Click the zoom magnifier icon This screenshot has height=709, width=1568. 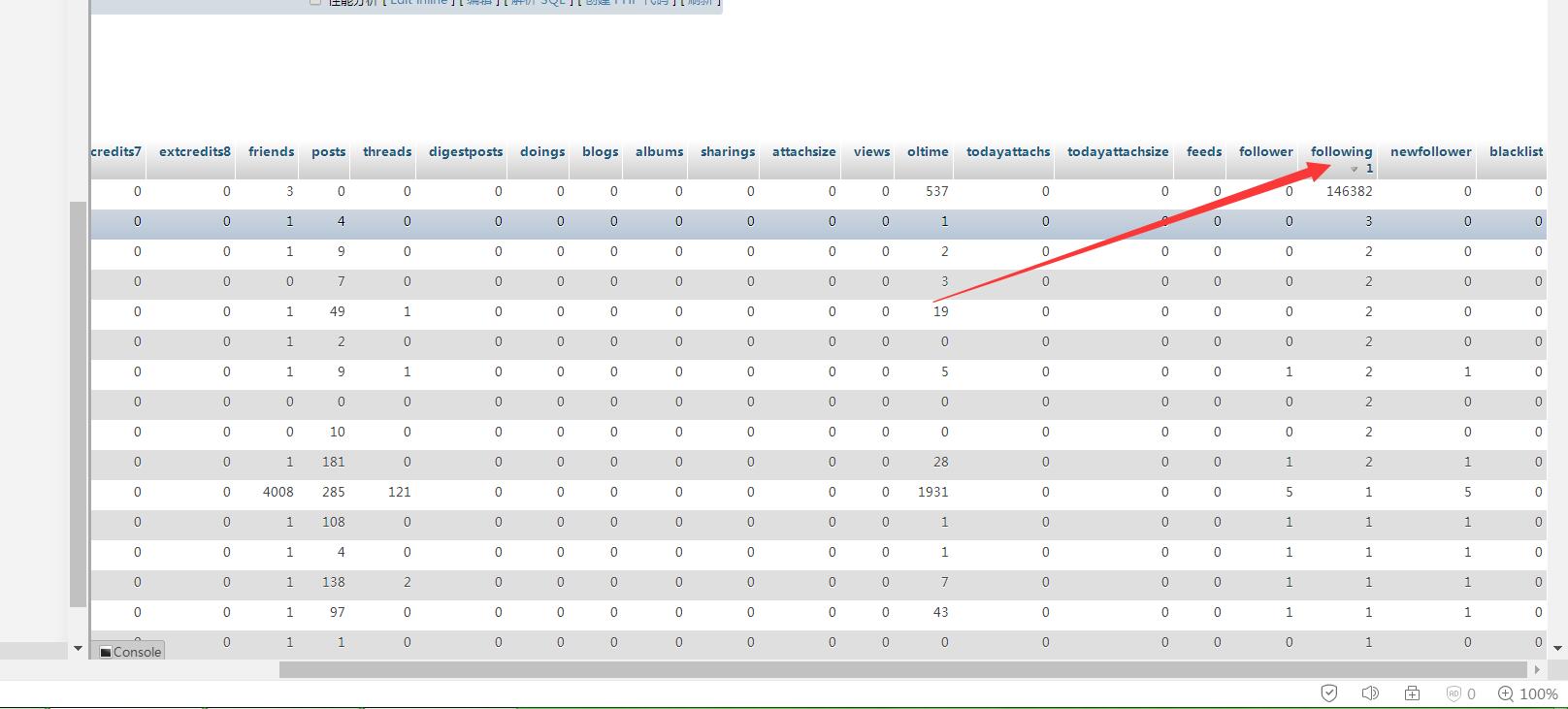1506,693
